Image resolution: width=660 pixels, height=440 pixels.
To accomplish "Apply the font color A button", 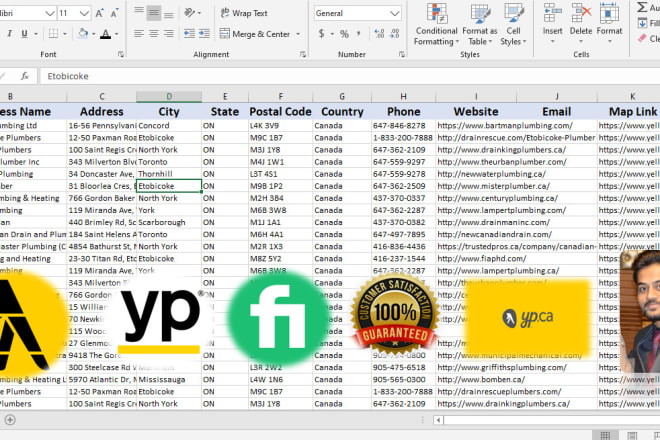I will [x=106, y=34].
